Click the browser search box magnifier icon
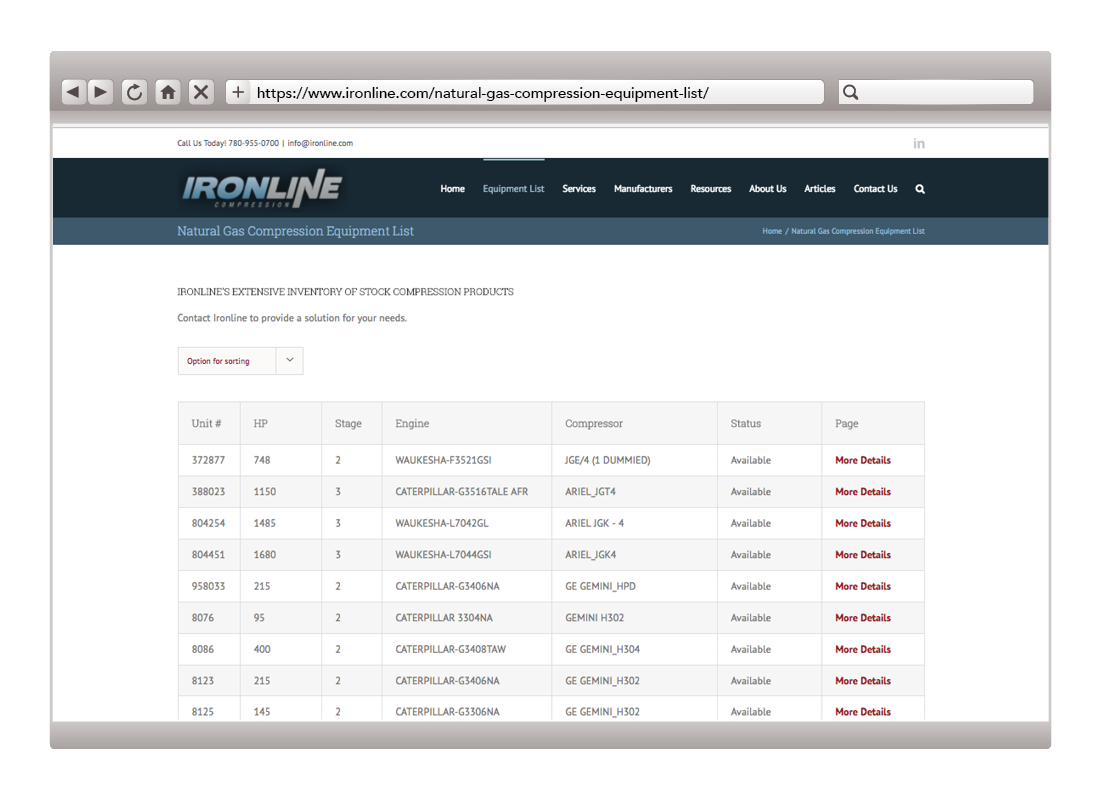Viewport: 1100px width, 800px height. click(850, 92)
